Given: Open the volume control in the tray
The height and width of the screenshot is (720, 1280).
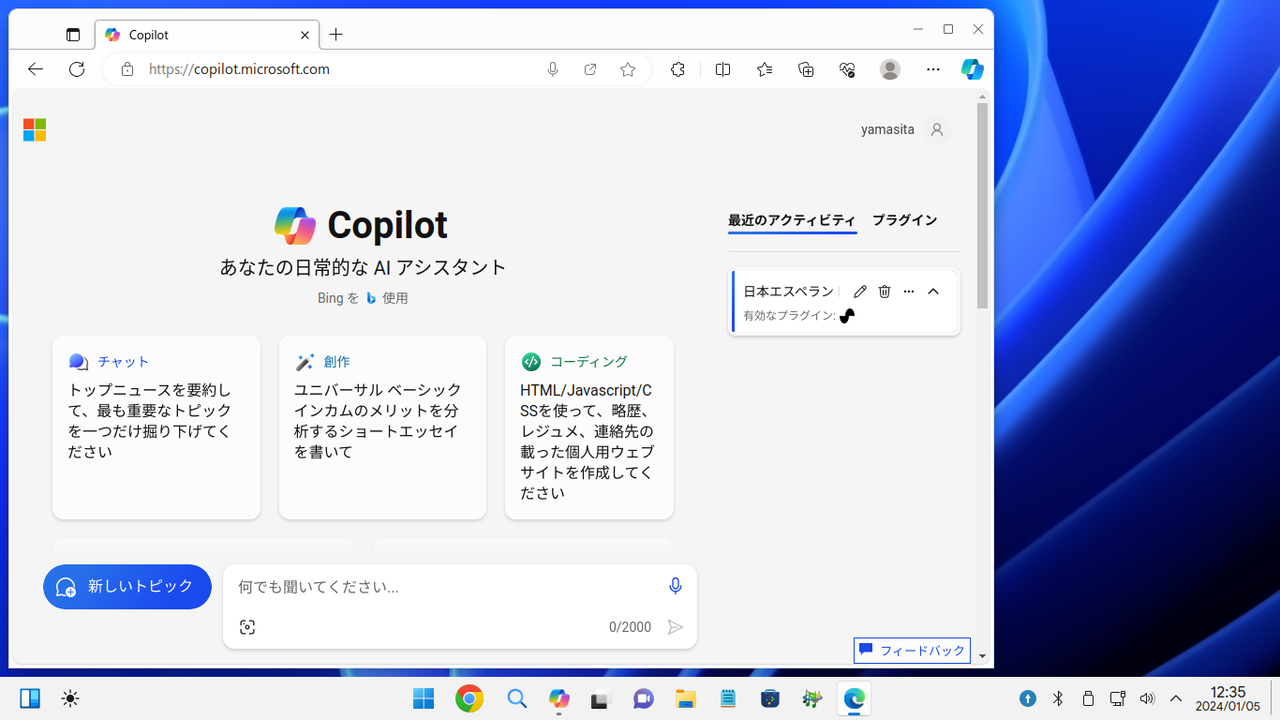Looking at the screenshot, I should click(1147, 699).
